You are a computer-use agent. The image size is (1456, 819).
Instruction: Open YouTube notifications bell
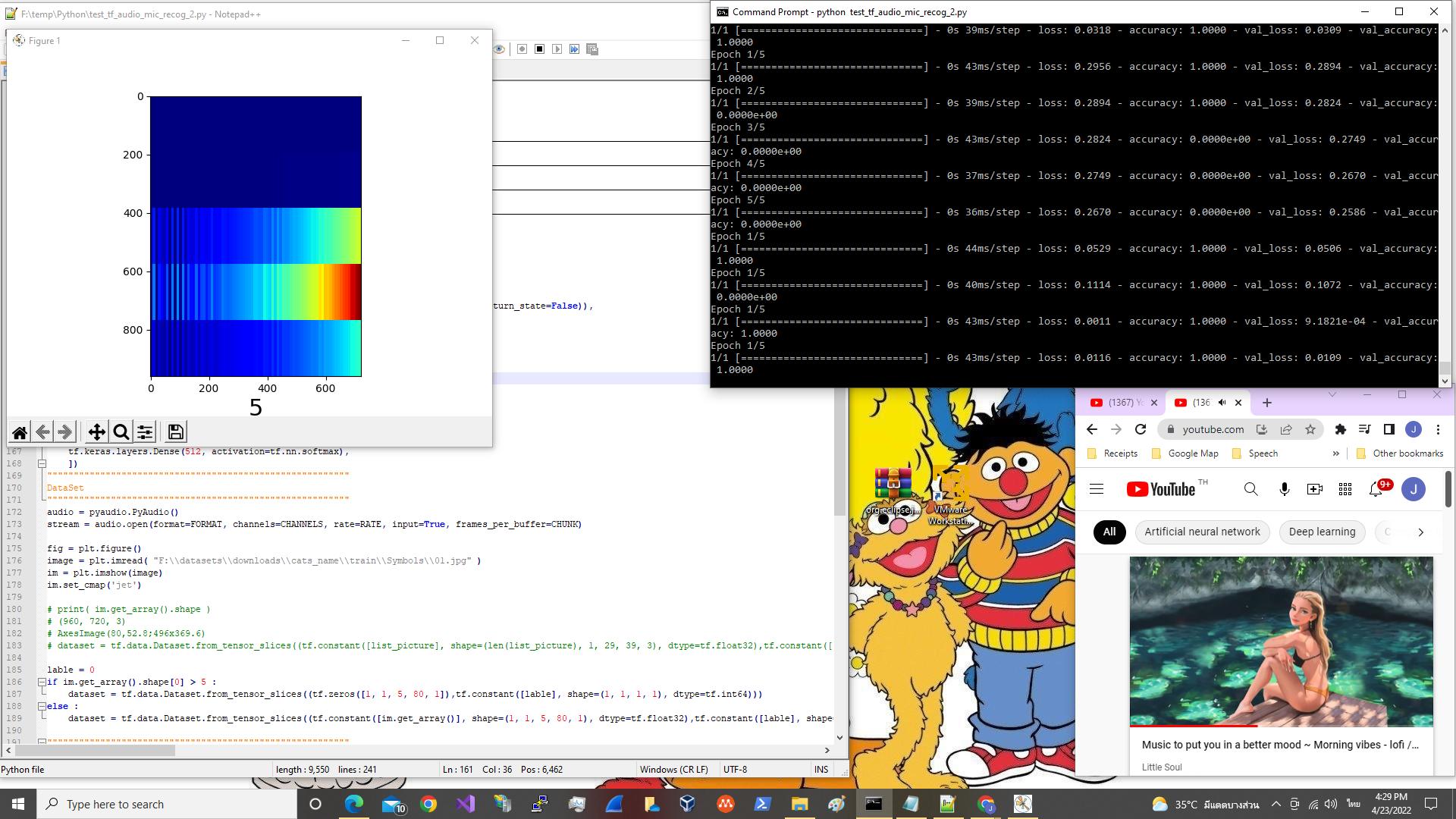[1376, 489]
